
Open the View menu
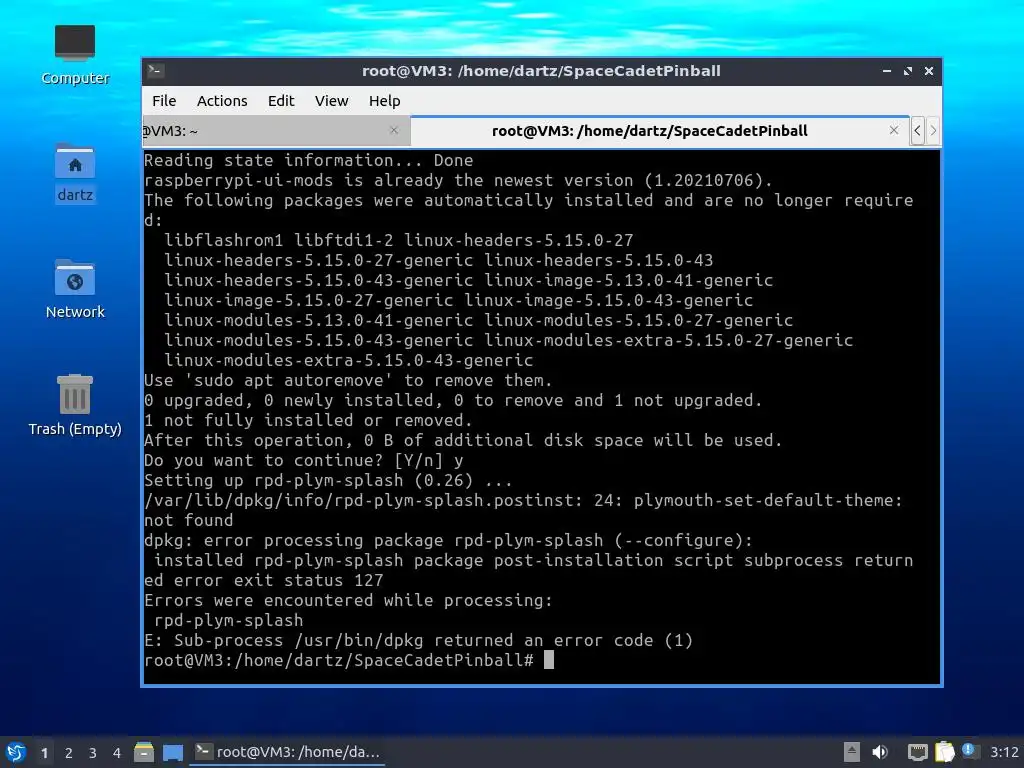pos(331,101)
